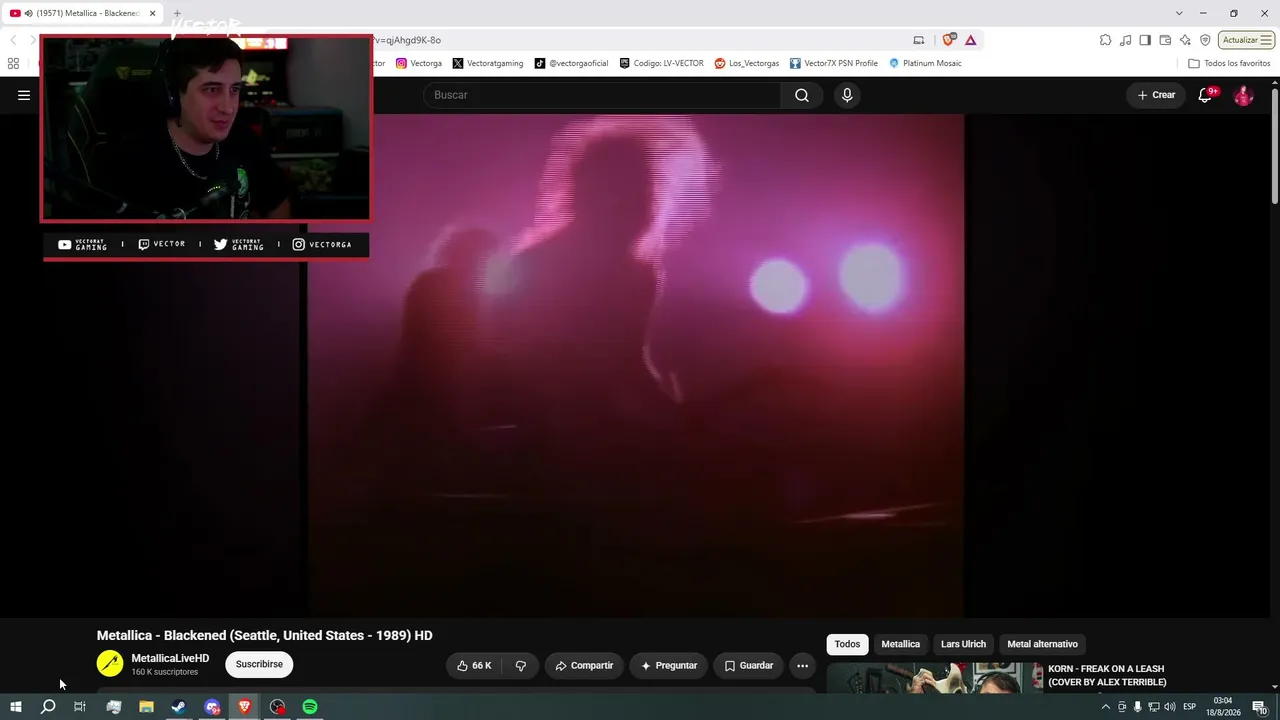Select the Todos filter chip
The height and width of the screenshot is (720, 1280).
coord(847,644)
